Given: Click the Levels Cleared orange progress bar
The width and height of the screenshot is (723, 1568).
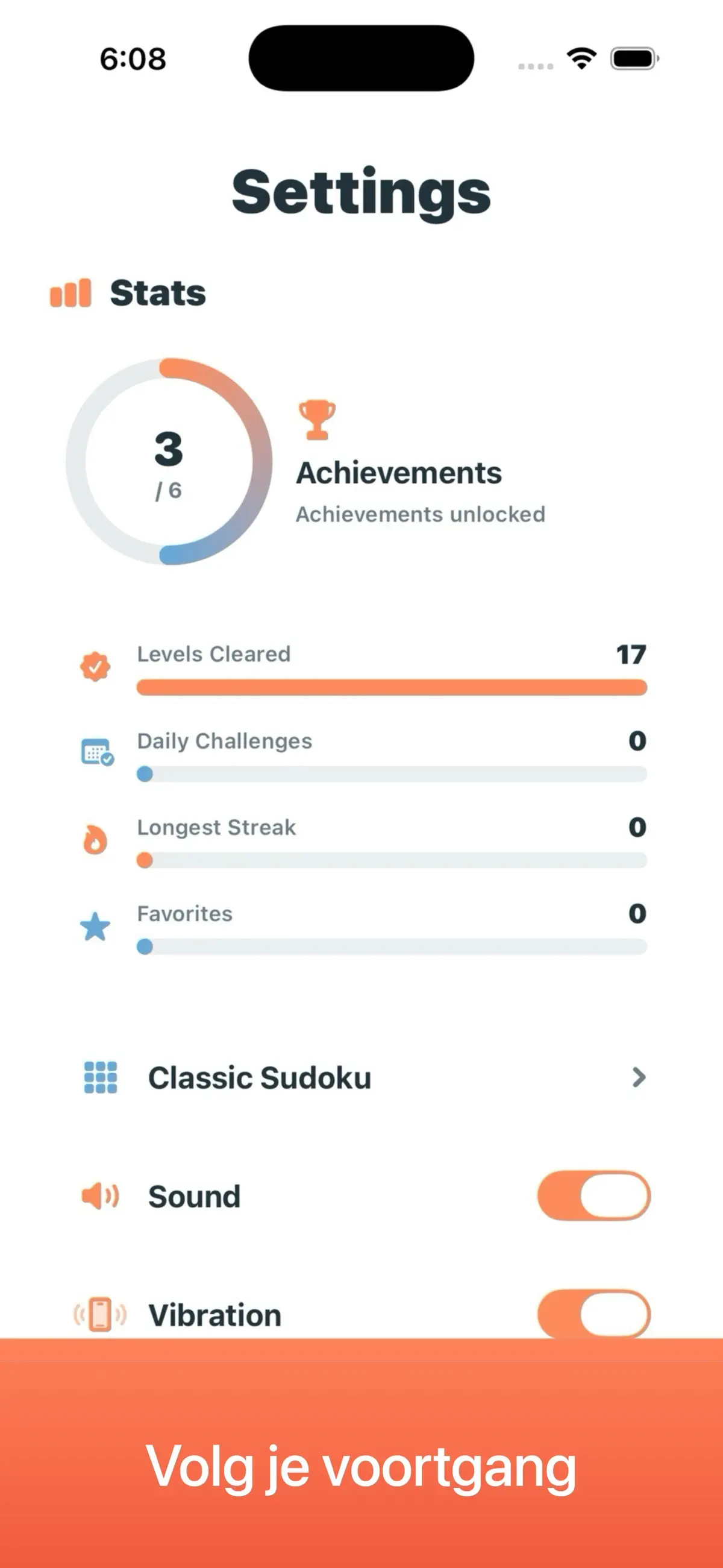Looking at the screenshot, I should (392, 688).
